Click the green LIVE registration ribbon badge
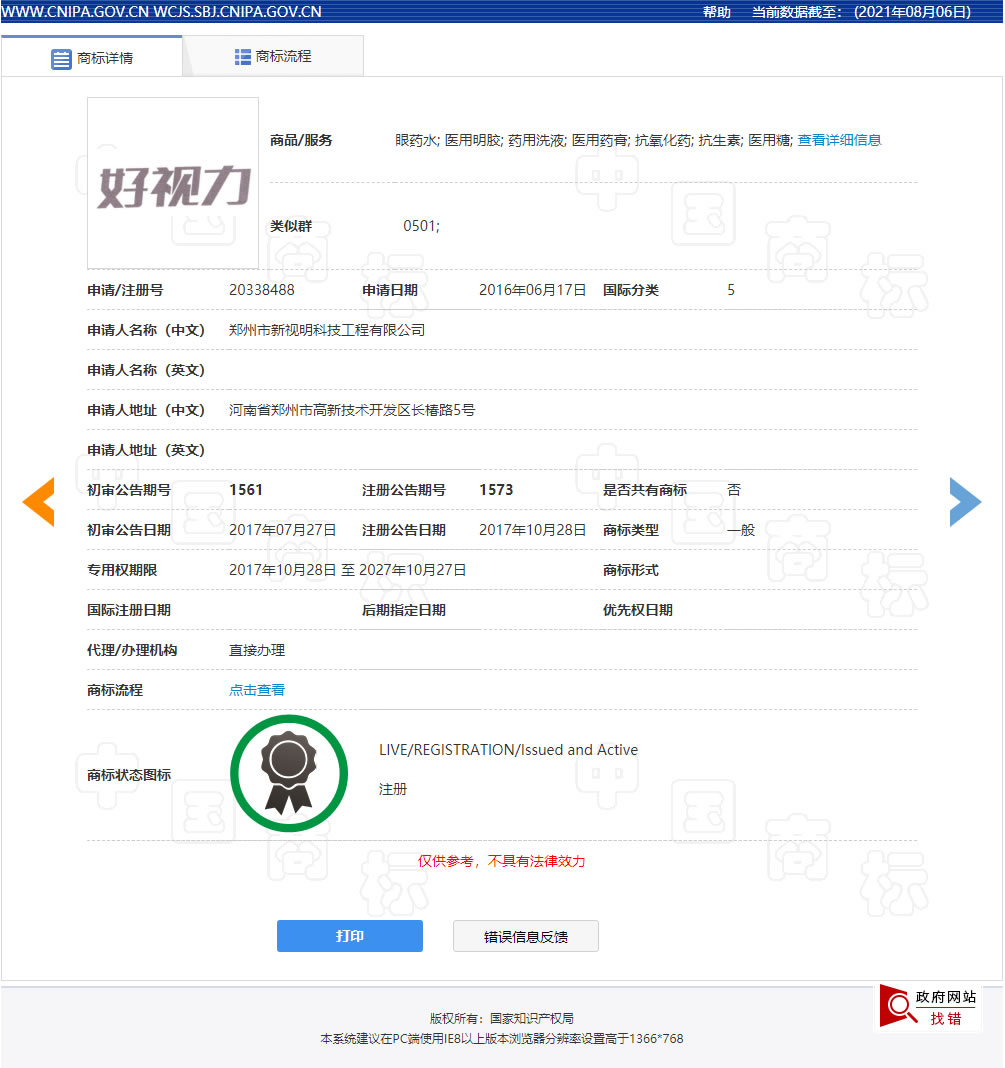Screen dimensions: 1005x1068 [x=289, y=773]
